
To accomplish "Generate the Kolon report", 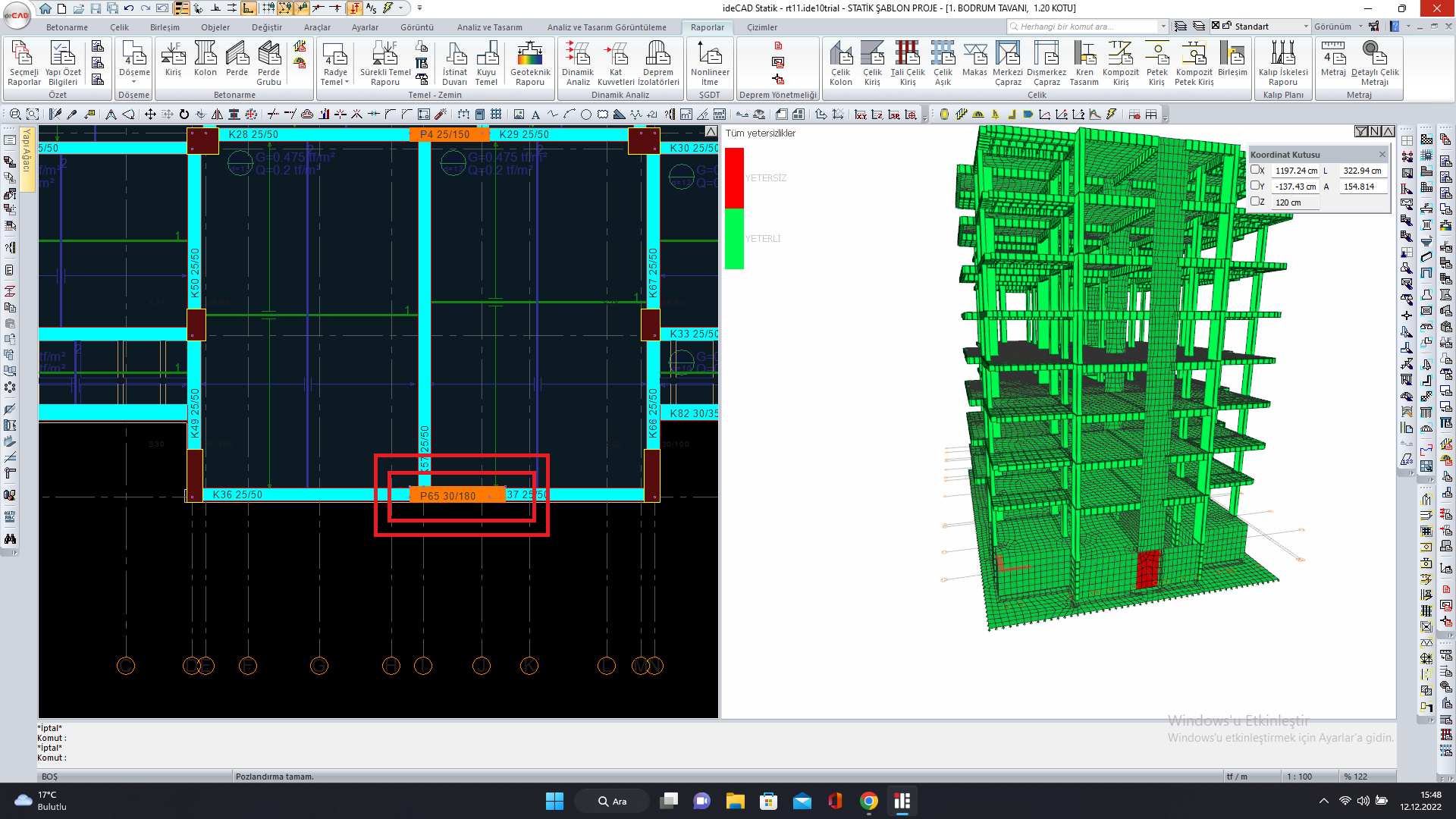I will coord(205,59).
